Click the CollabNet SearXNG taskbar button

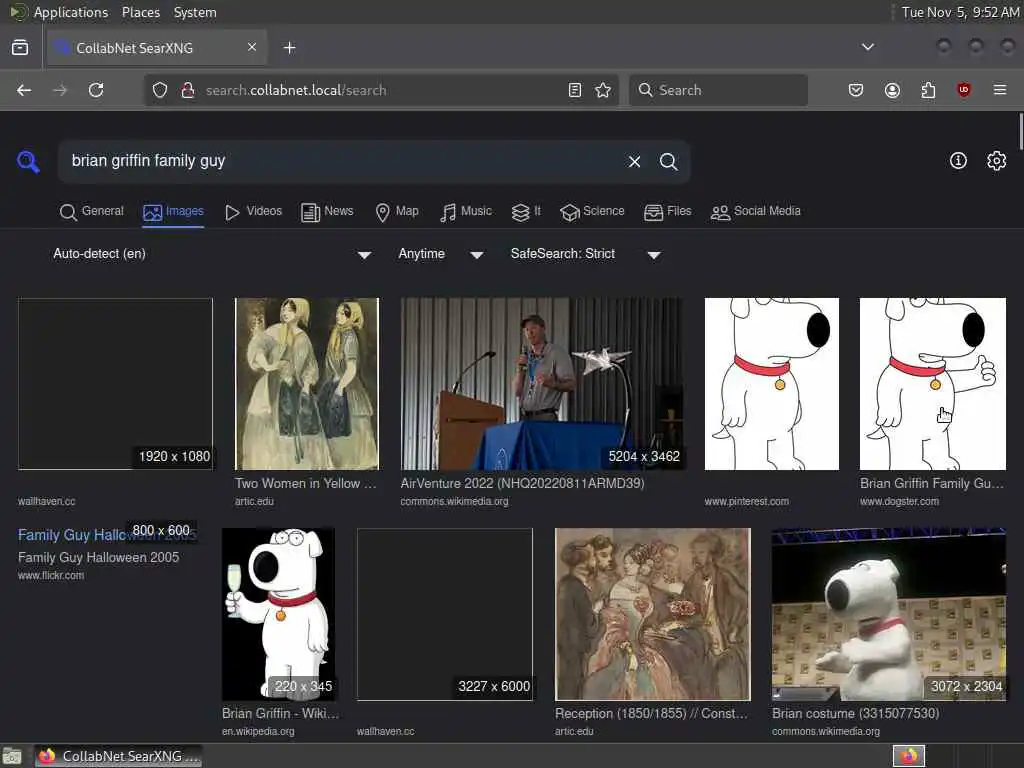tap(118, 756)
